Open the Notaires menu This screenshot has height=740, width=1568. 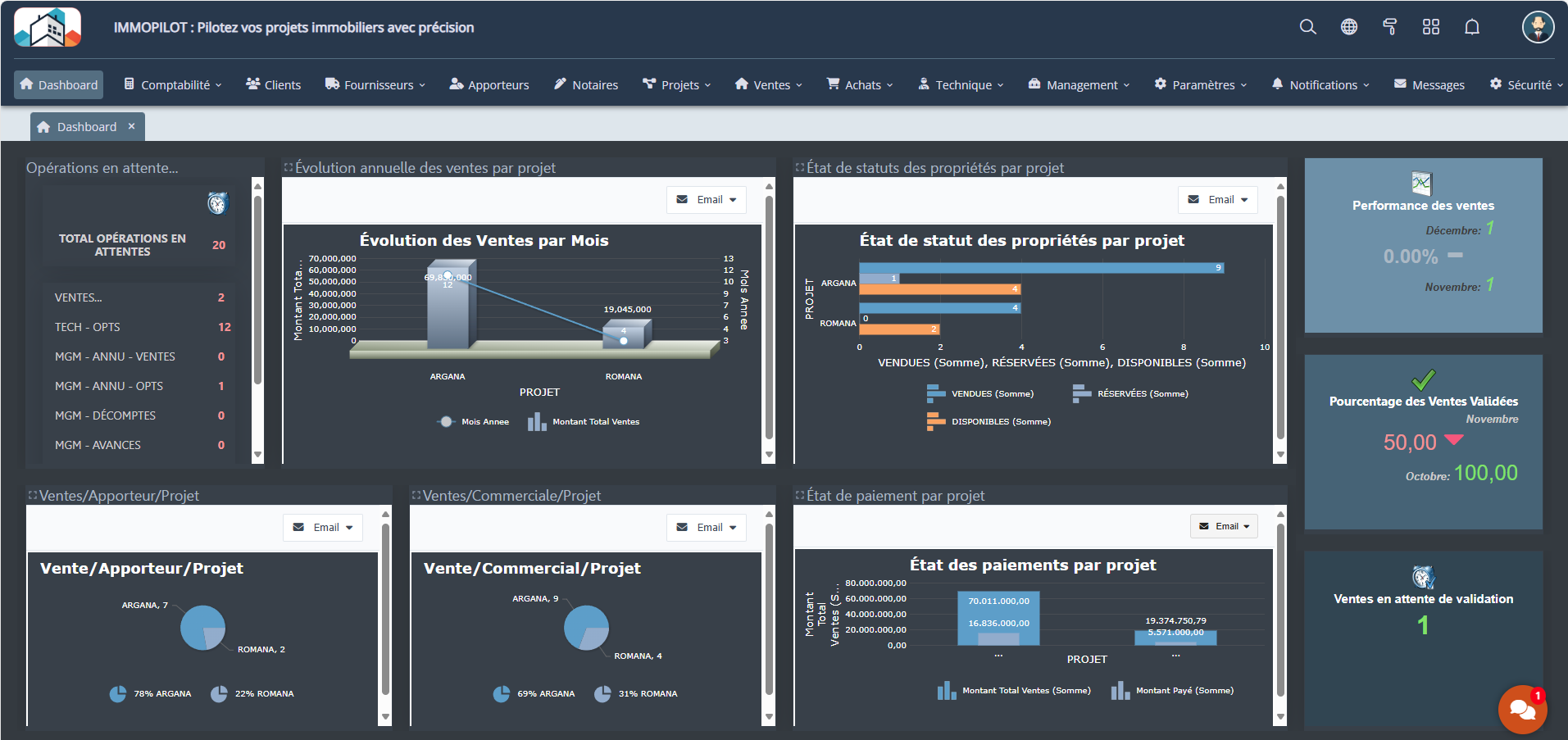586,84
